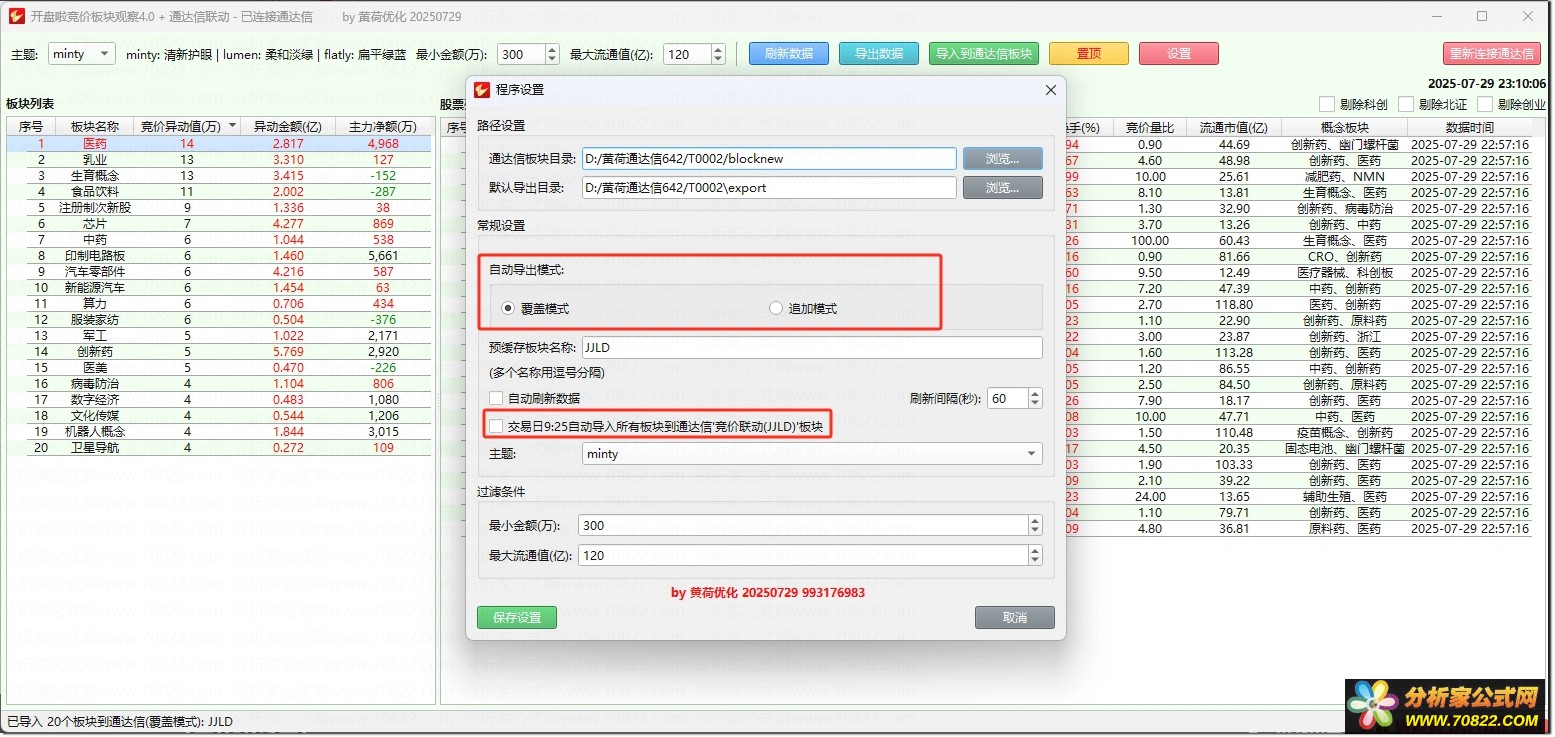This screenshot has height=737, width=1555.
Task: Open 设置 via the red button
Action: coord(1179,54)
